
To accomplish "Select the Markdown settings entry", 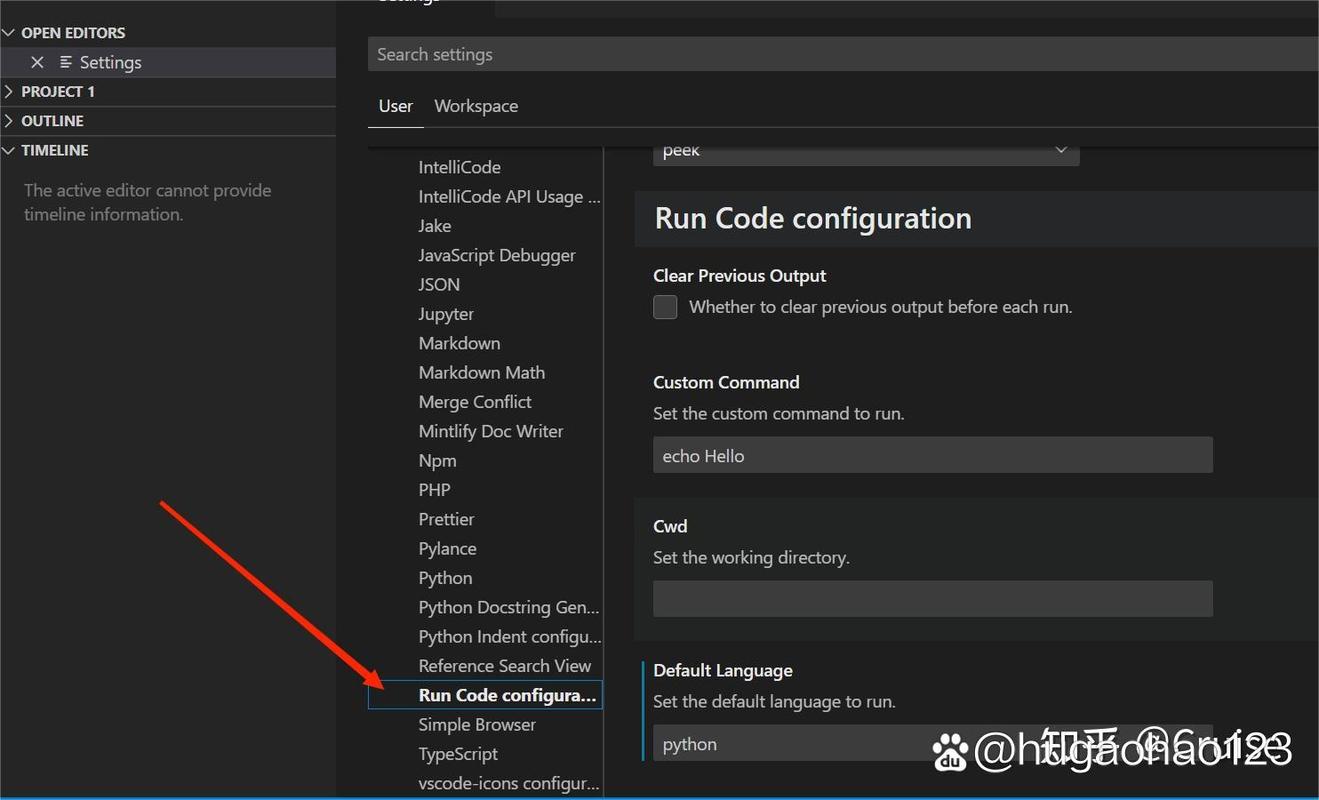I will click(459, 343).
